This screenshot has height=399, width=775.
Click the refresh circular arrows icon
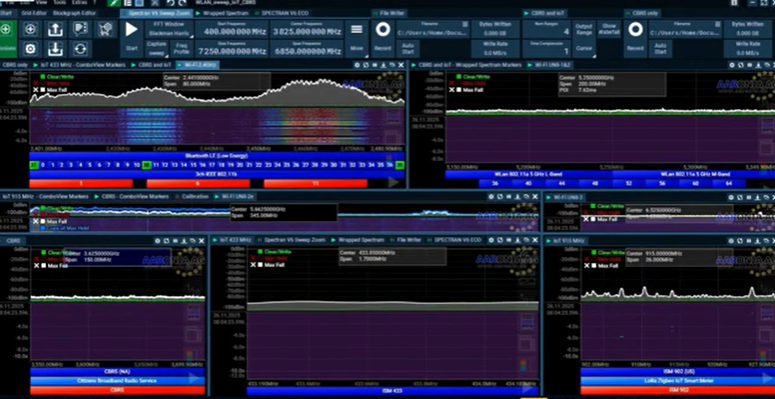[80, 49]
